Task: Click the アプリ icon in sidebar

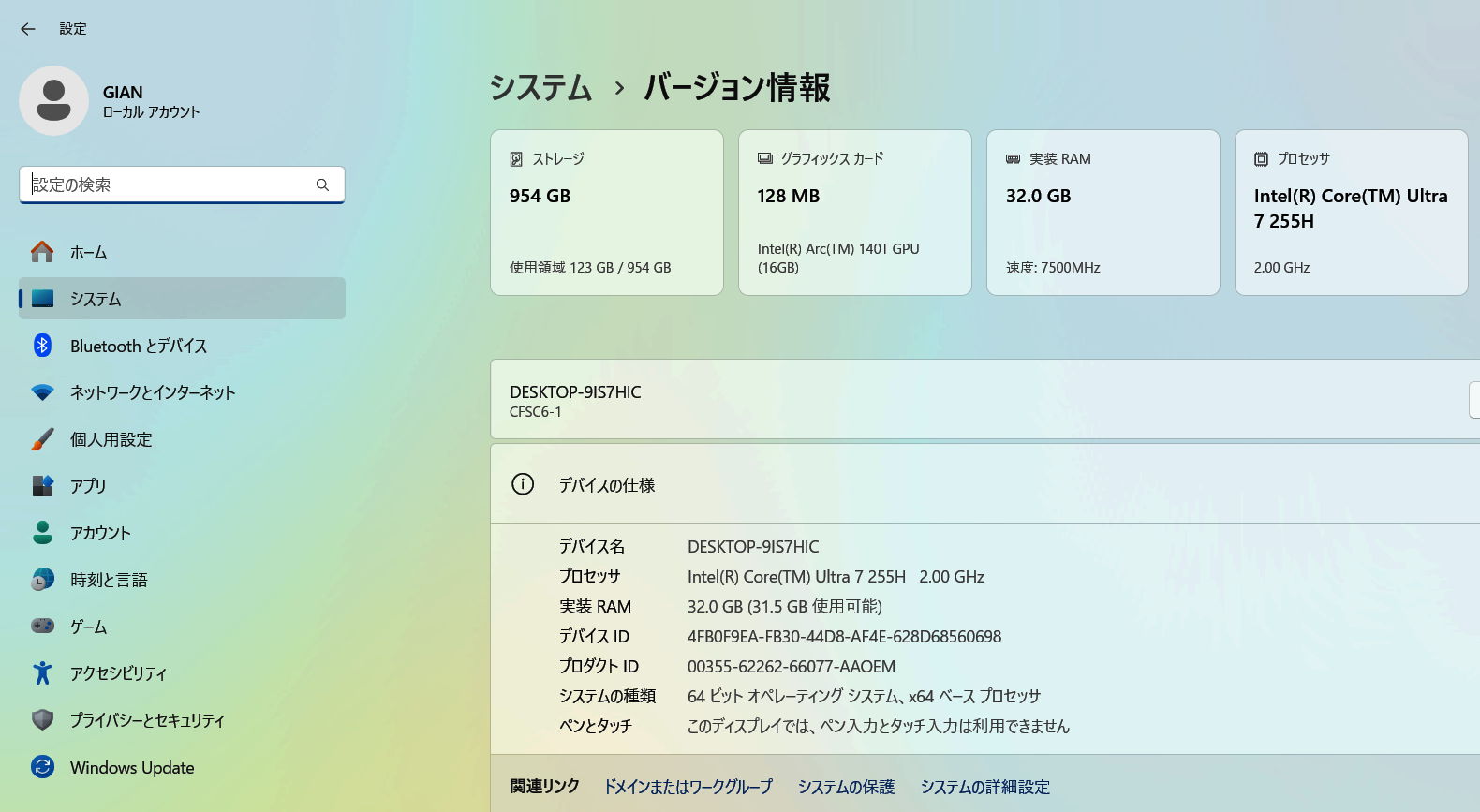Action: pyautogui.click(x=42, y=486)
